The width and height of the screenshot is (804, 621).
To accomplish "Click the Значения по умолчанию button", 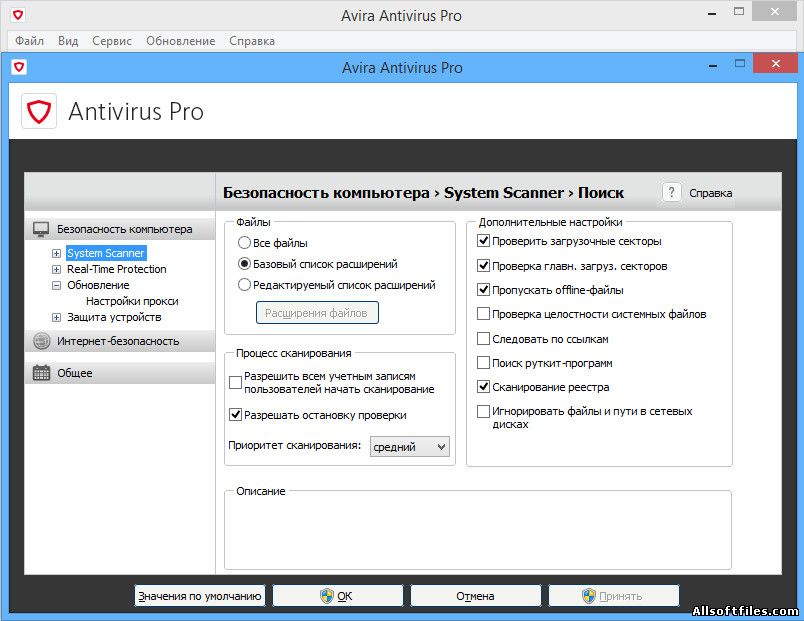I will (199, 596).
